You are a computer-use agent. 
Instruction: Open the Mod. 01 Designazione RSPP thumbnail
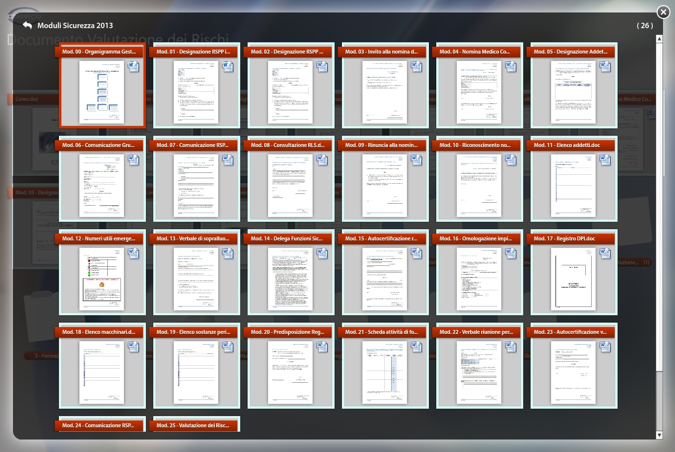click(x=196, y=92)
